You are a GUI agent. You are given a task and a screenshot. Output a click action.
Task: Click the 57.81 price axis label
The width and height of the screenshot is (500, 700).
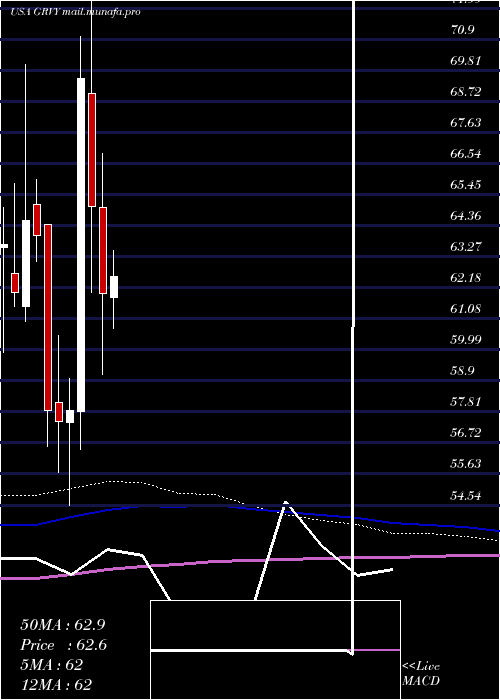(x=466, y=402)
